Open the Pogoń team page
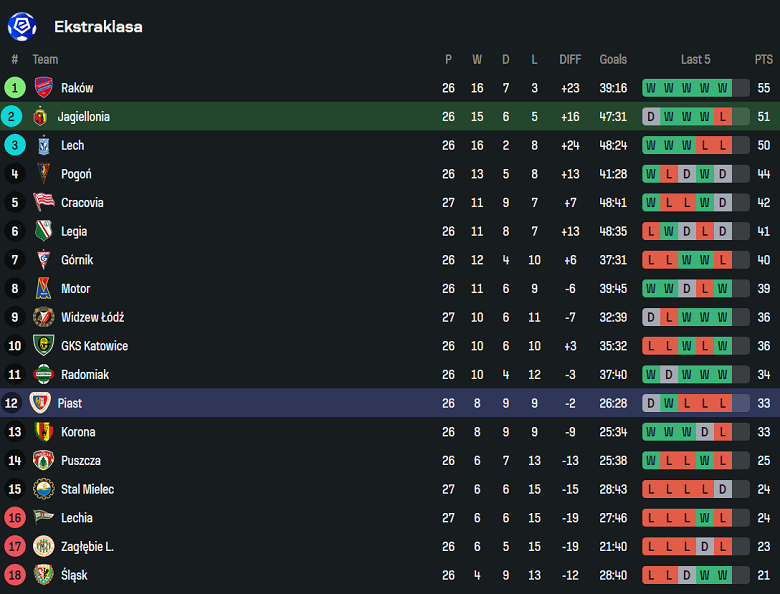 [76, 174]
